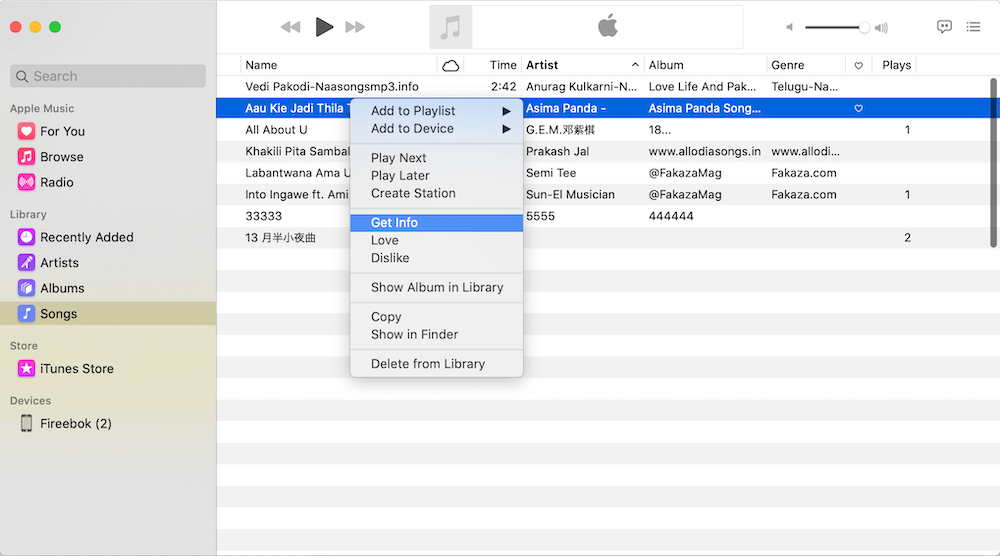Open For You in the sidebar

tap(62, 131)
